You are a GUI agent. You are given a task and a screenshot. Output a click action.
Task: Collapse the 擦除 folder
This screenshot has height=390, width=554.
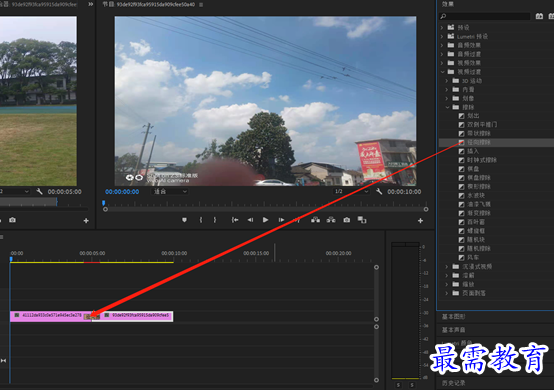pos(447,107)
